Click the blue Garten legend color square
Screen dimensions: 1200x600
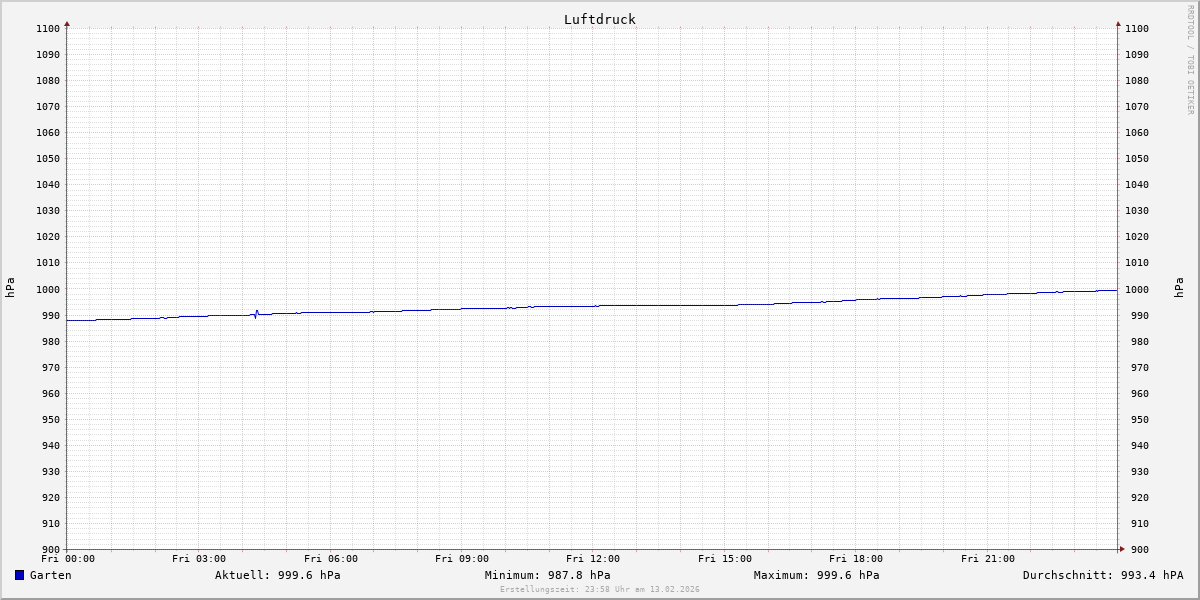pyautogui.click(x=19, y=575)
